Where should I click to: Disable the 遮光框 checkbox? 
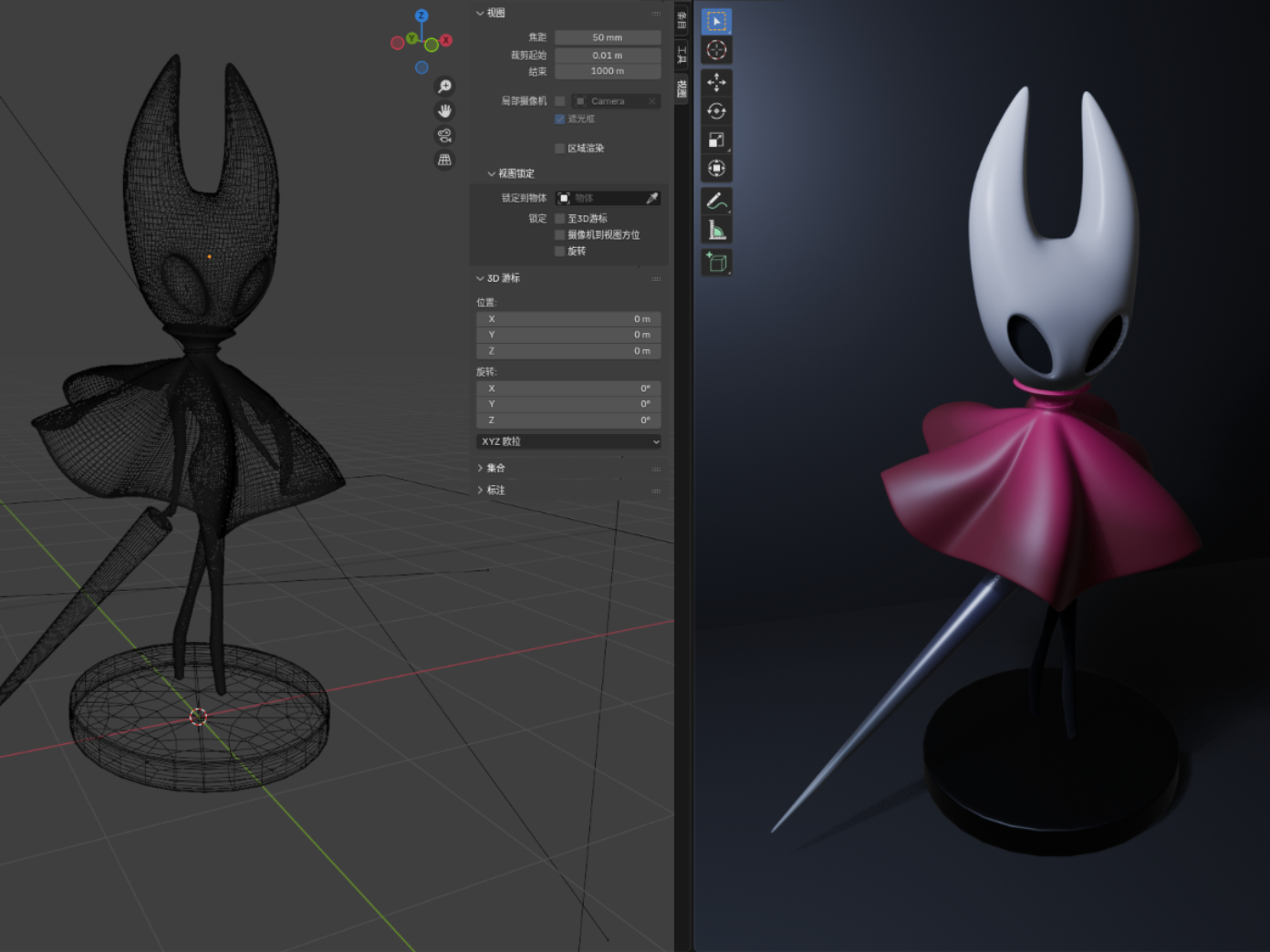[x=559, y=119]
